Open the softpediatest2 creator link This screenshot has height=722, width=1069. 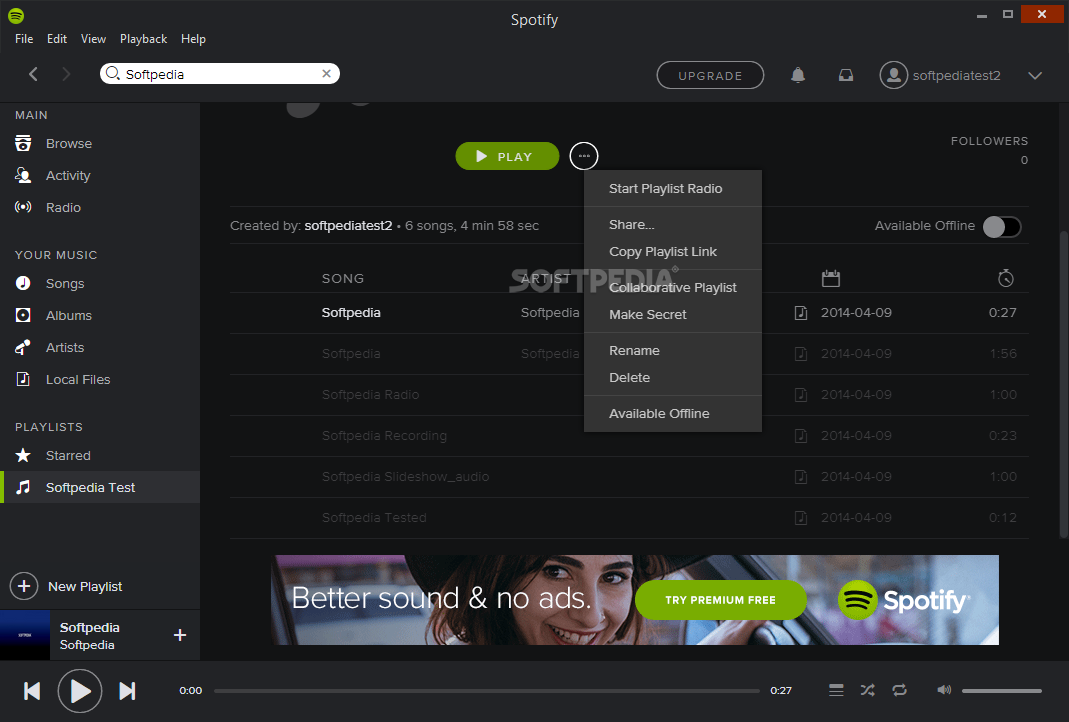(x=348, y=225)
